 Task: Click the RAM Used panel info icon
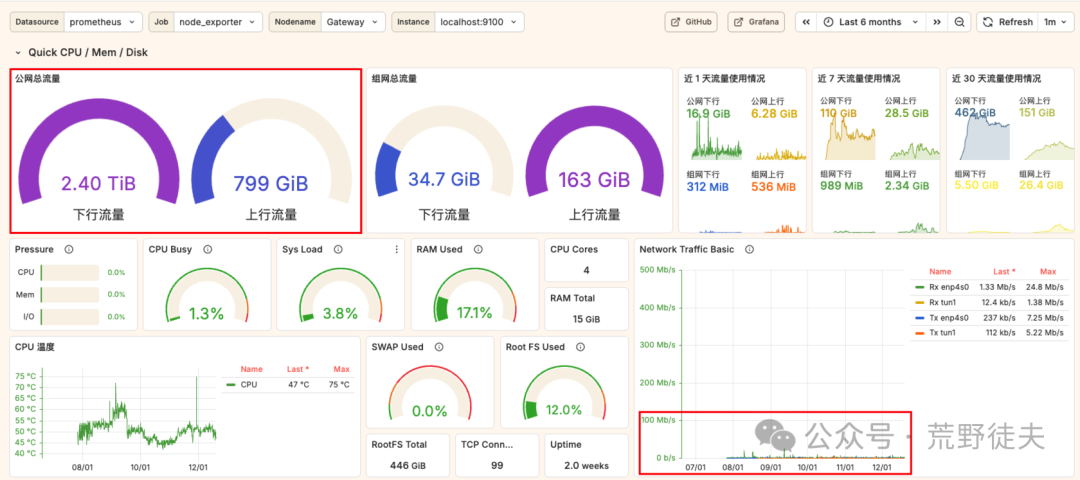tap(478, 249)
